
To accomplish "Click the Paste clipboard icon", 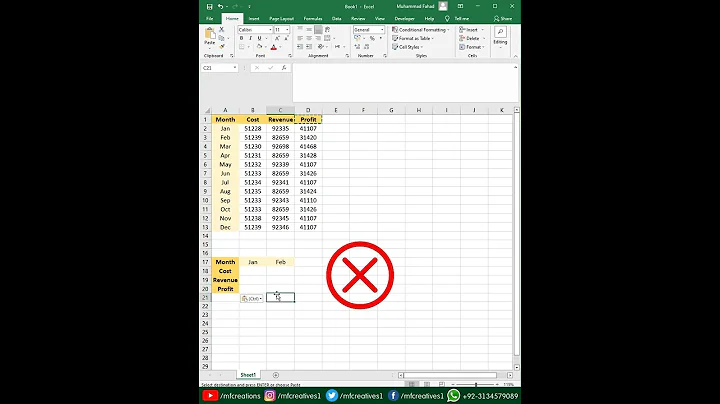I will 210,34.
